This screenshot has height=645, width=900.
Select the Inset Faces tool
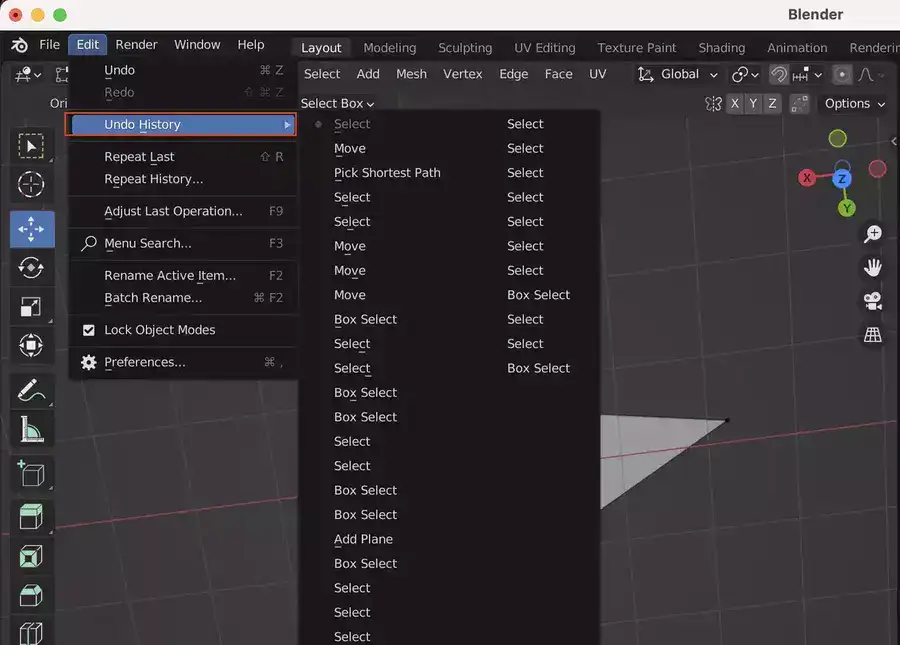point(32,556)
